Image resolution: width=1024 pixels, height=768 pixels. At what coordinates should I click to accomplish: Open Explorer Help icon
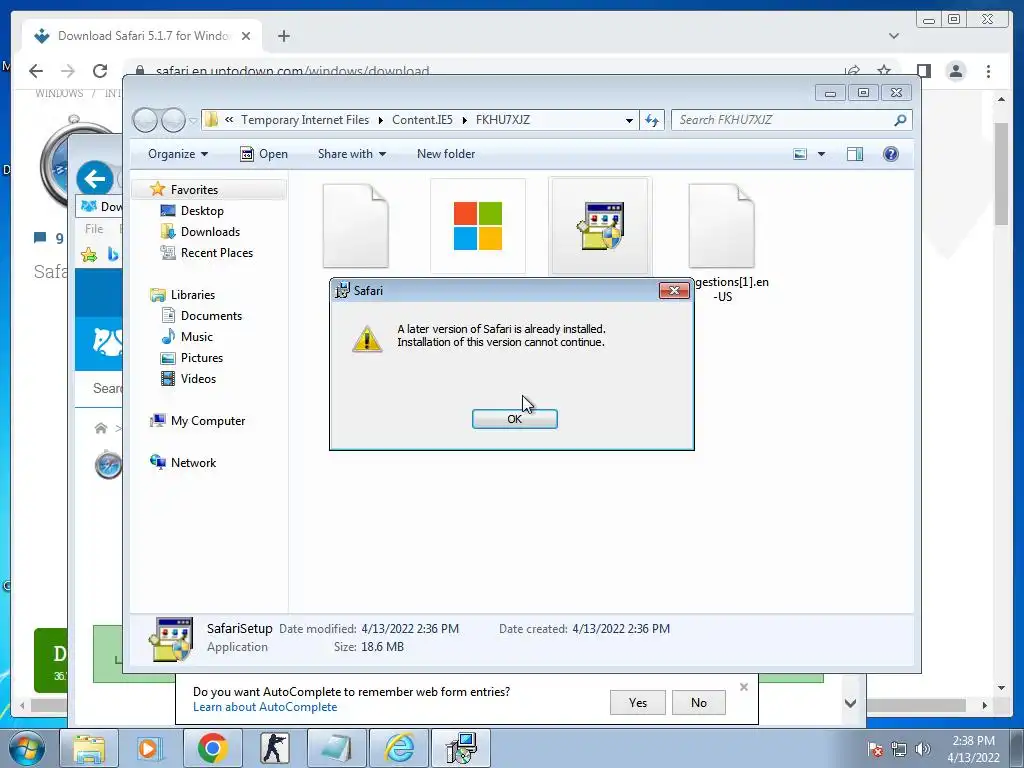click(890, 154)
